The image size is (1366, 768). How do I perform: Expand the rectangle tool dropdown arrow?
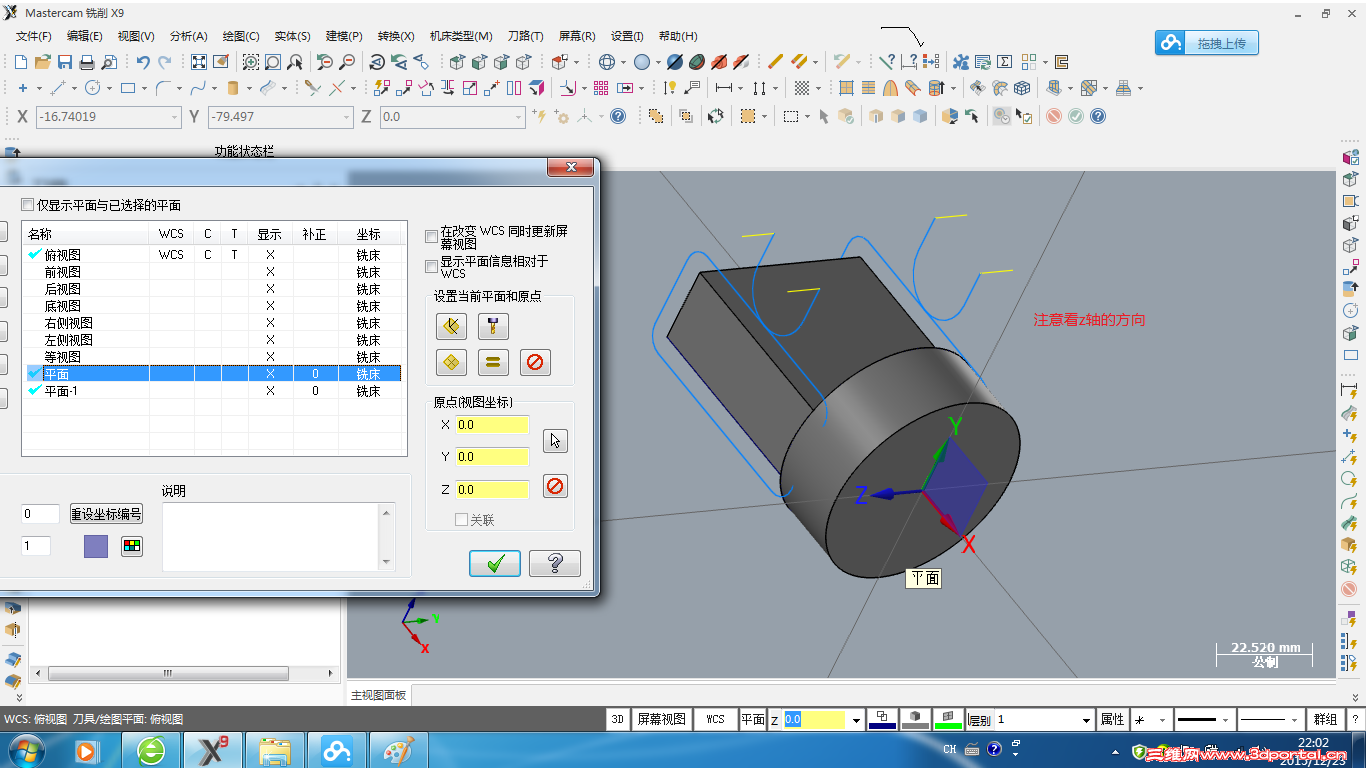click(146, 89)
